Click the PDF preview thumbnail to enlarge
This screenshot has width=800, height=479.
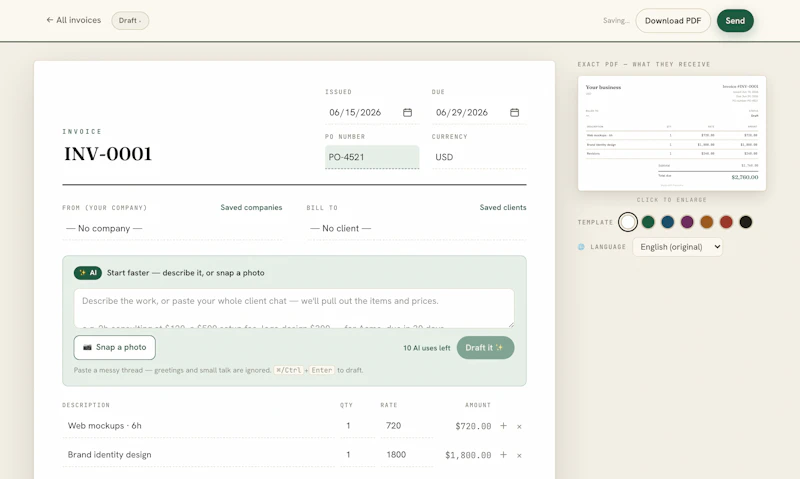tap(671, 133)
